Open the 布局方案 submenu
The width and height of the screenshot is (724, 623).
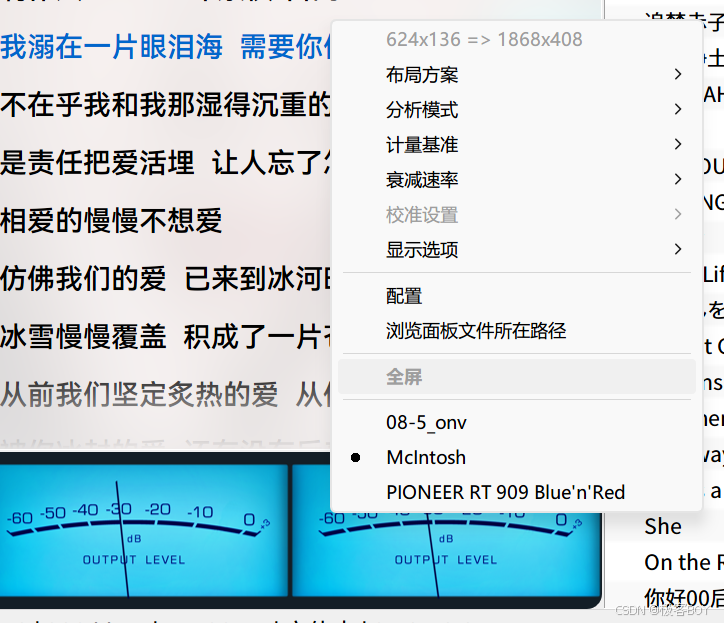[516, 74]
